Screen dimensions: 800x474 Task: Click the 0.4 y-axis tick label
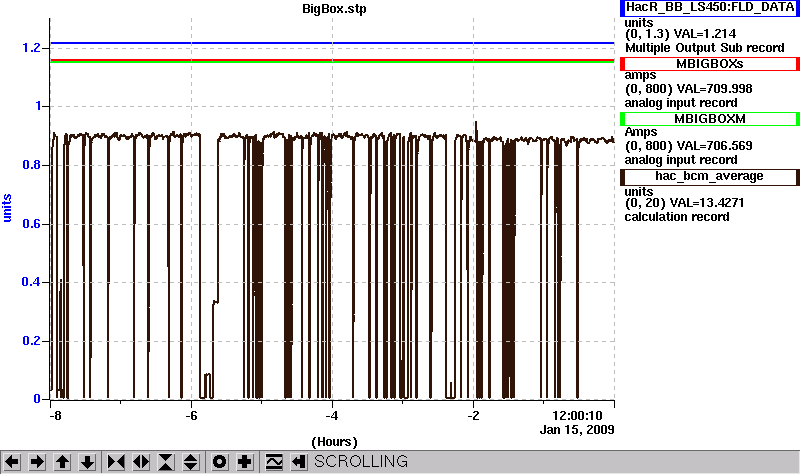click(x=31, y=282)
